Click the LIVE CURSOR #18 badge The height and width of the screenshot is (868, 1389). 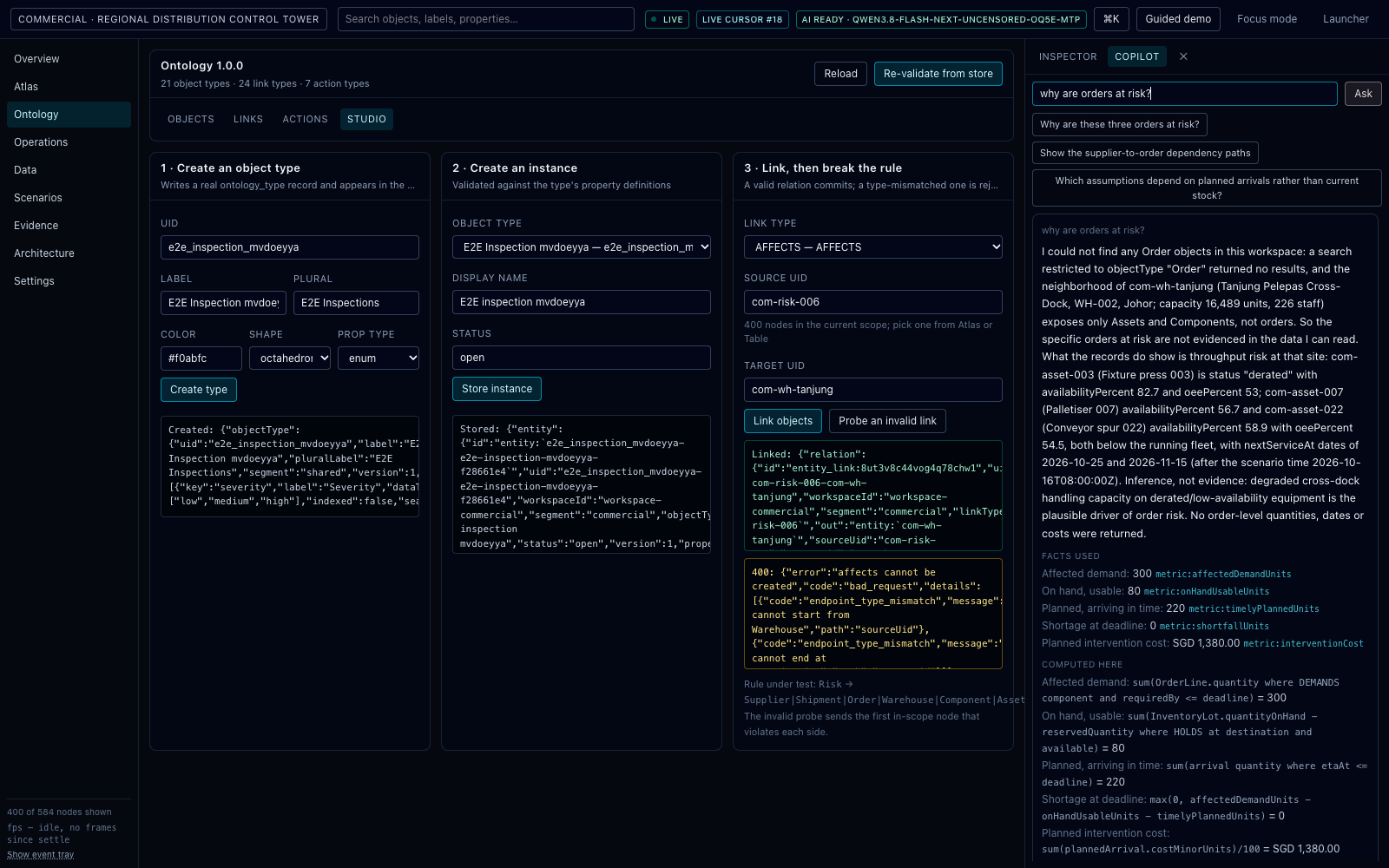click(742, 19)
